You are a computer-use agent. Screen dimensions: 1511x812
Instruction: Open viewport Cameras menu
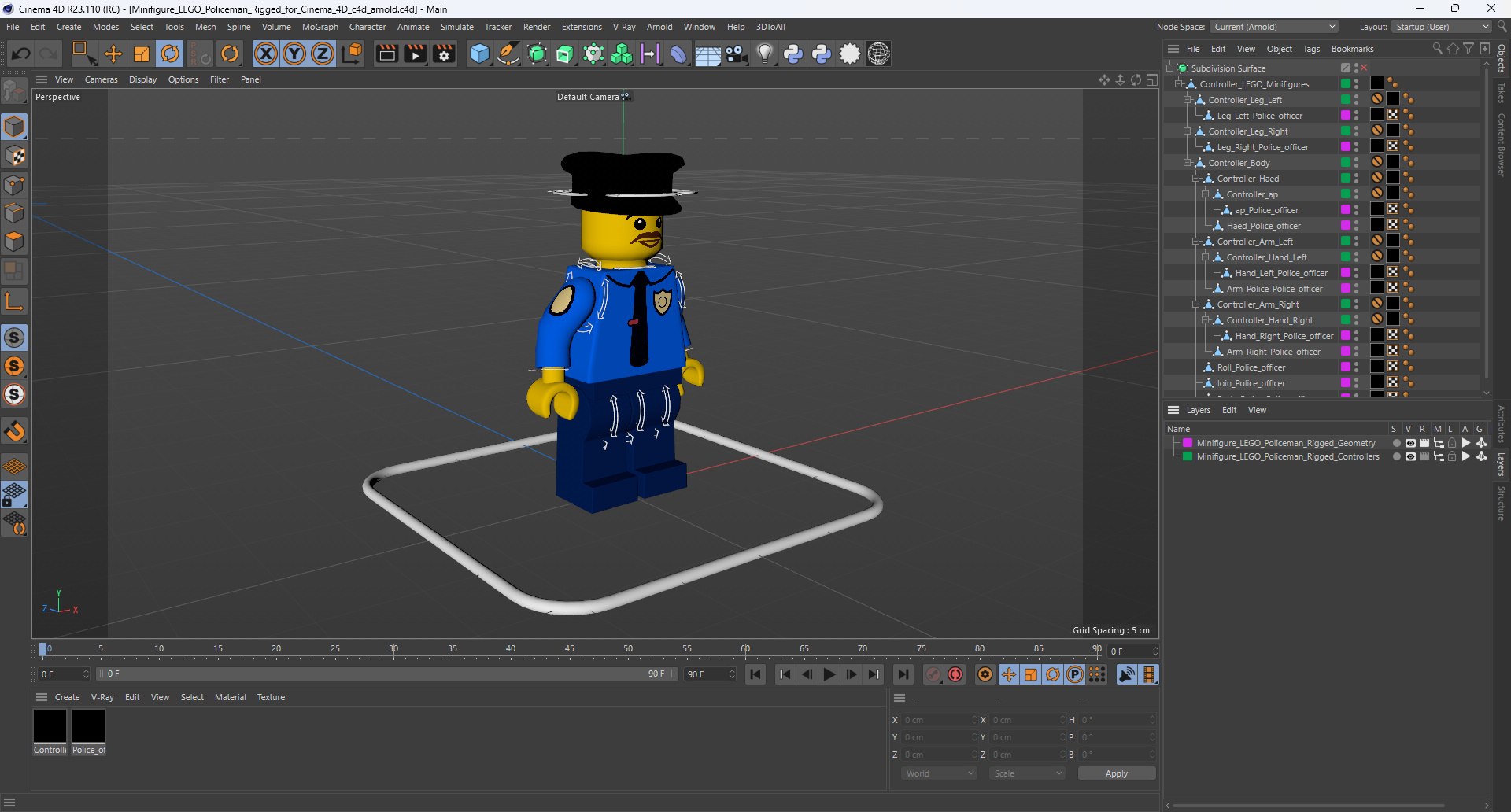pos(101,79)
